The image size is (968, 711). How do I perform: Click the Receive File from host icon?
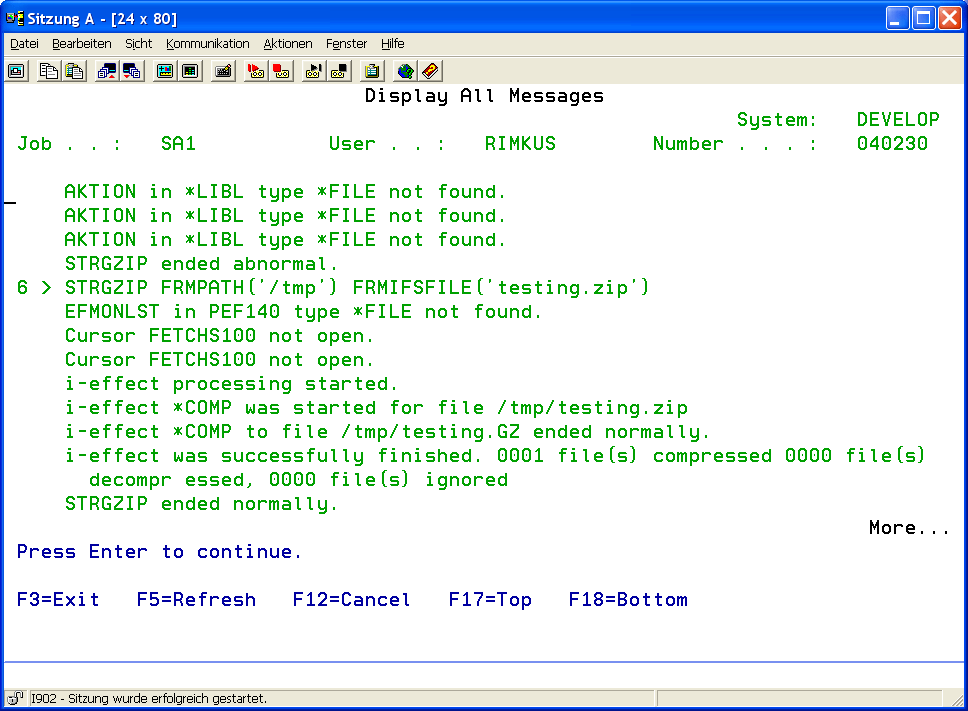click(131, 71)
